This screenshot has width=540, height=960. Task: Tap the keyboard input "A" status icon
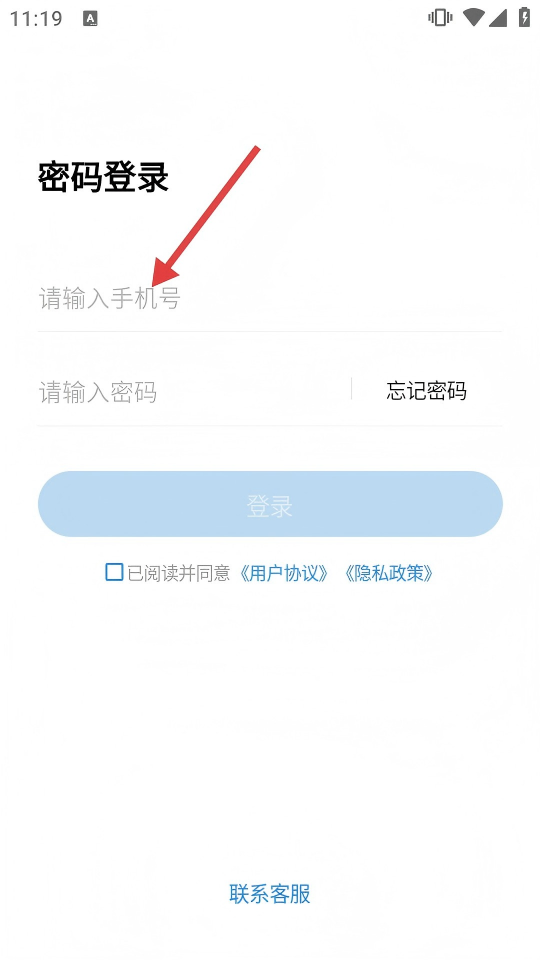click(x=91, y=19)
